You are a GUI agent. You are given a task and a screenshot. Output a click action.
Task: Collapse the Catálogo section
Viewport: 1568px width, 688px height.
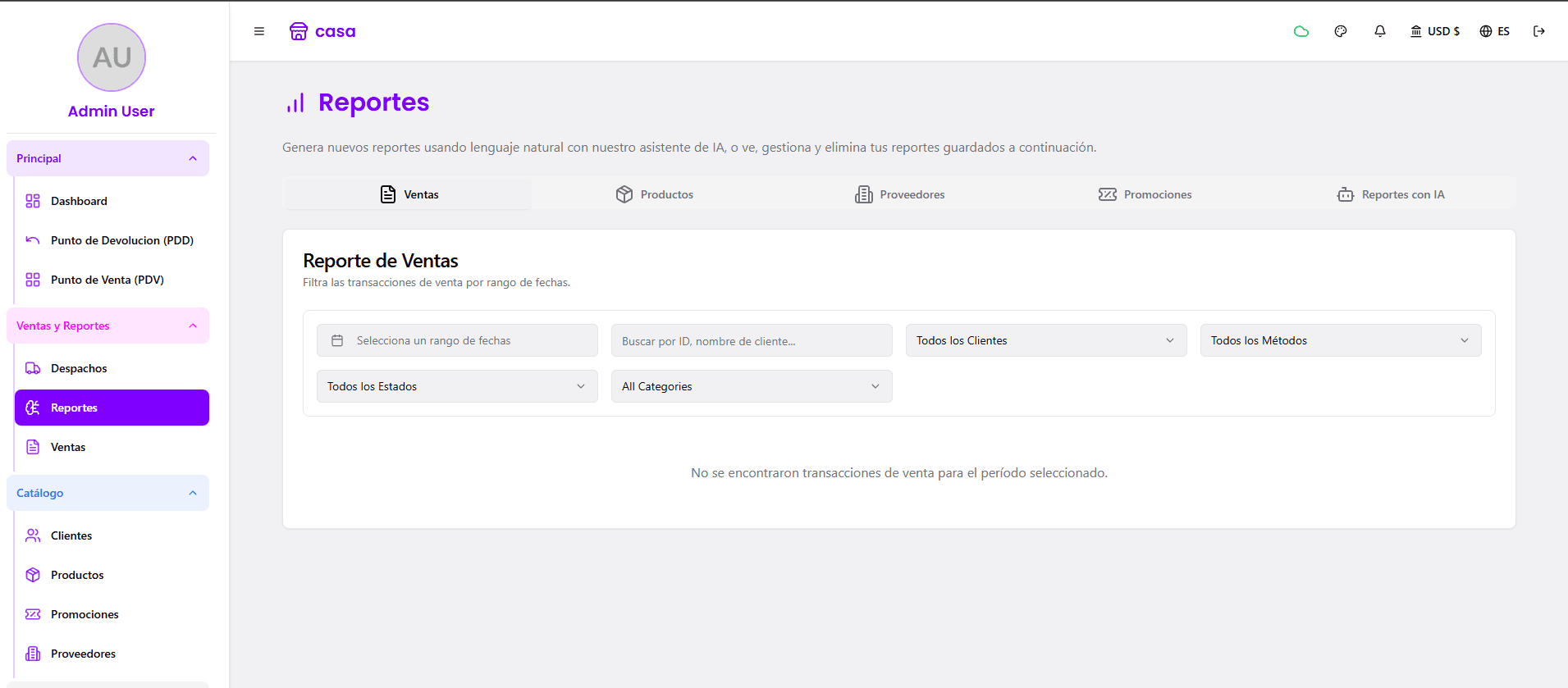[x=107, y=493]
